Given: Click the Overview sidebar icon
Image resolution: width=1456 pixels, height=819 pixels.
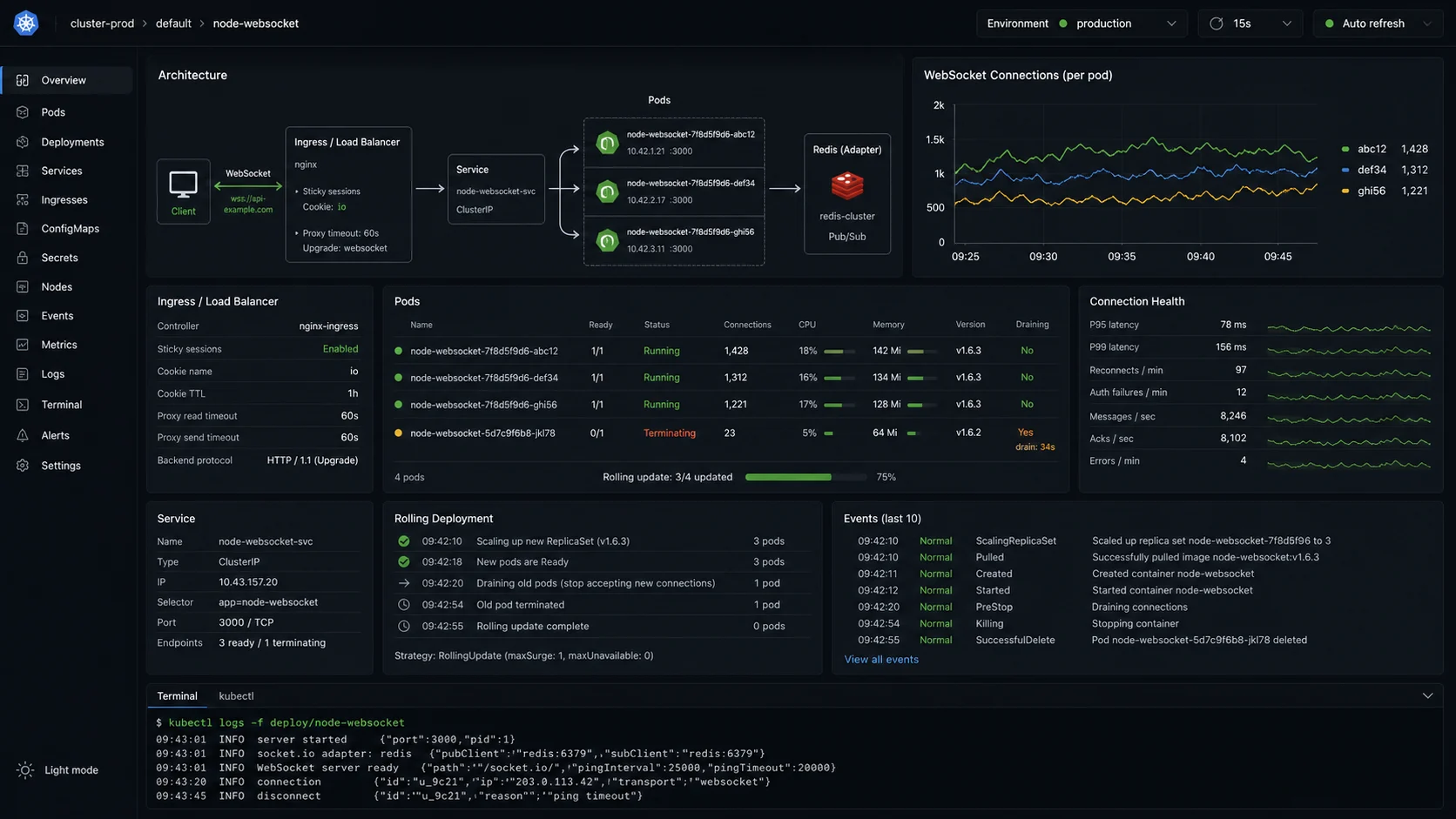Looking at the screenshot, I should (x=23, y=80).
